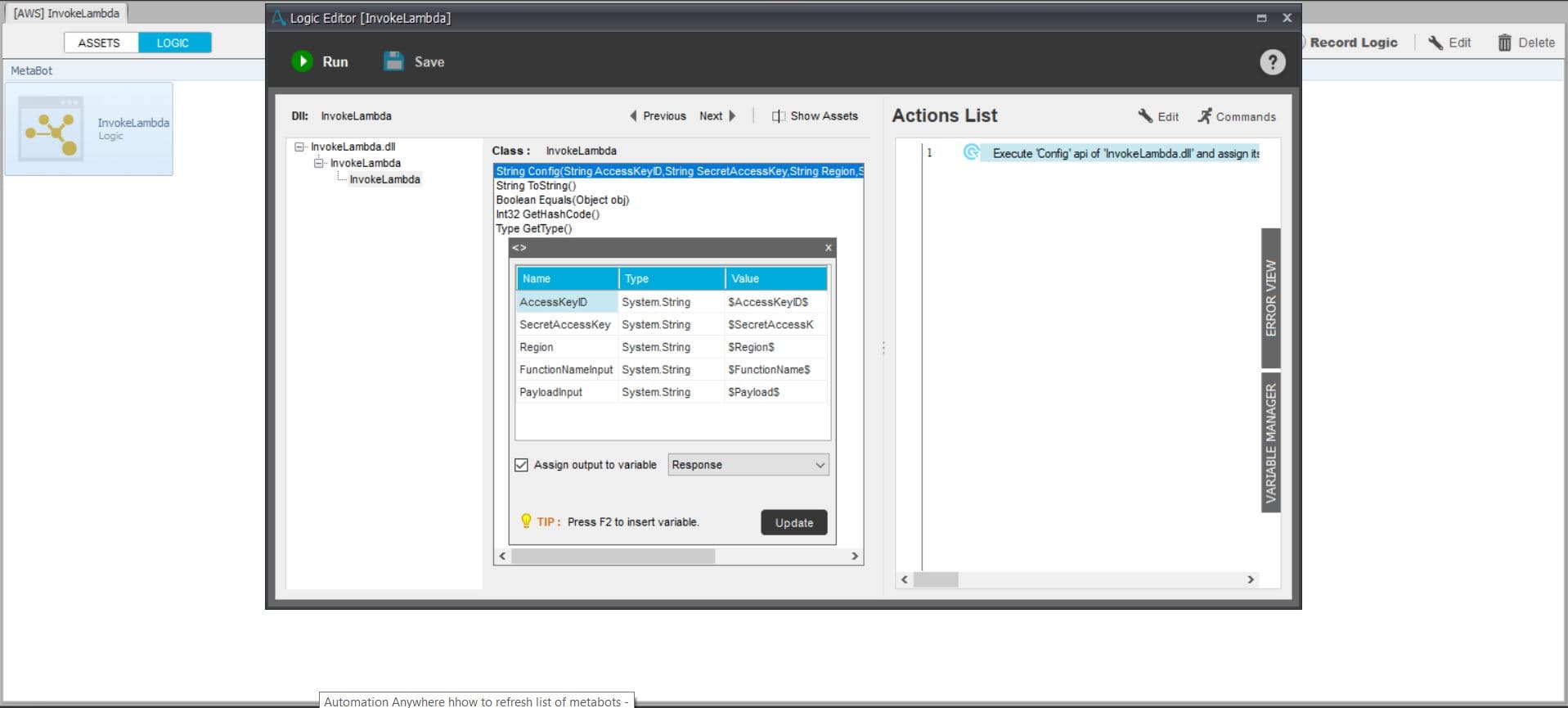Click the System.String type for AccessKeyID
Viewport: 1568px width, 708px height.
(672, 302)
